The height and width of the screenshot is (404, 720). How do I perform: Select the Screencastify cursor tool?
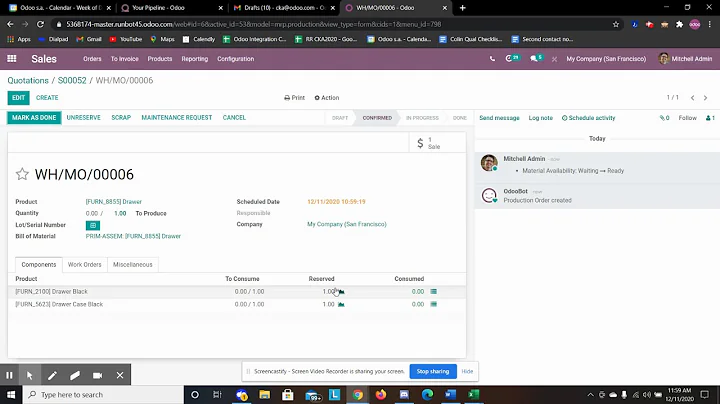29,375
